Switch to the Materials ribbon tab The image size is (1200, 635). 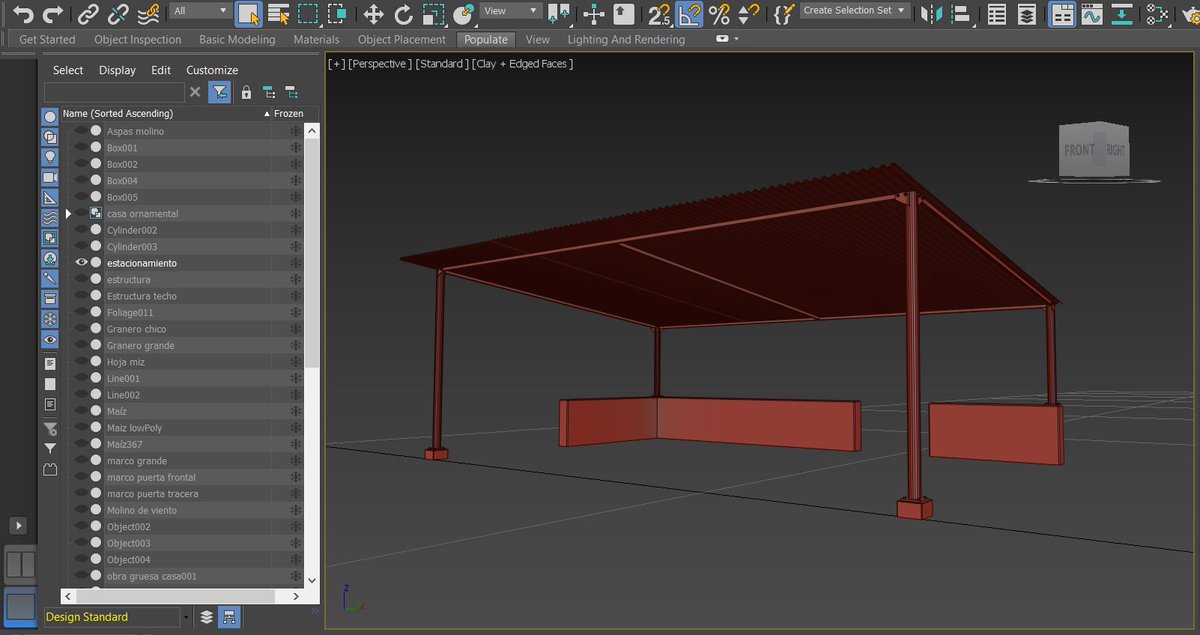pos(316,39)
